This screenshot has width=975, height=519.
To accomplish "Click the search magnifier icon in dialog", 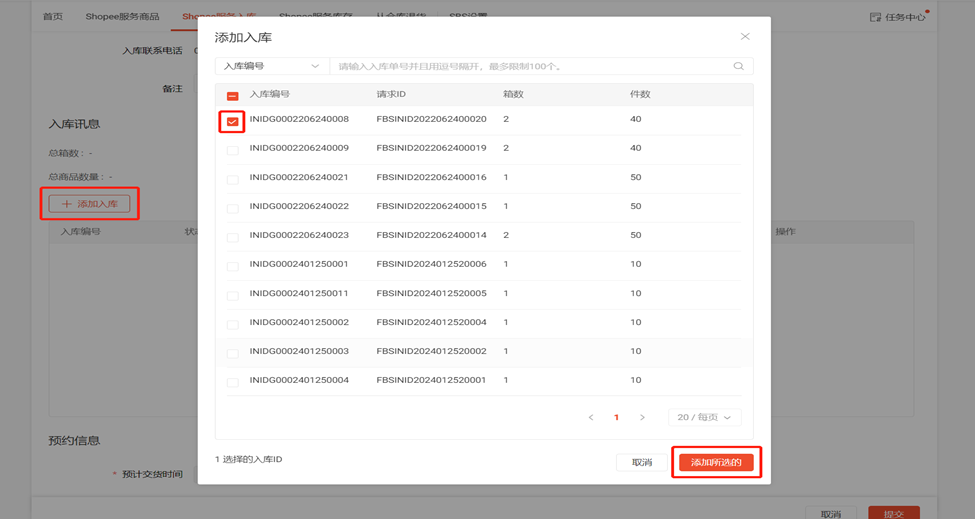I will pos(738,67).
